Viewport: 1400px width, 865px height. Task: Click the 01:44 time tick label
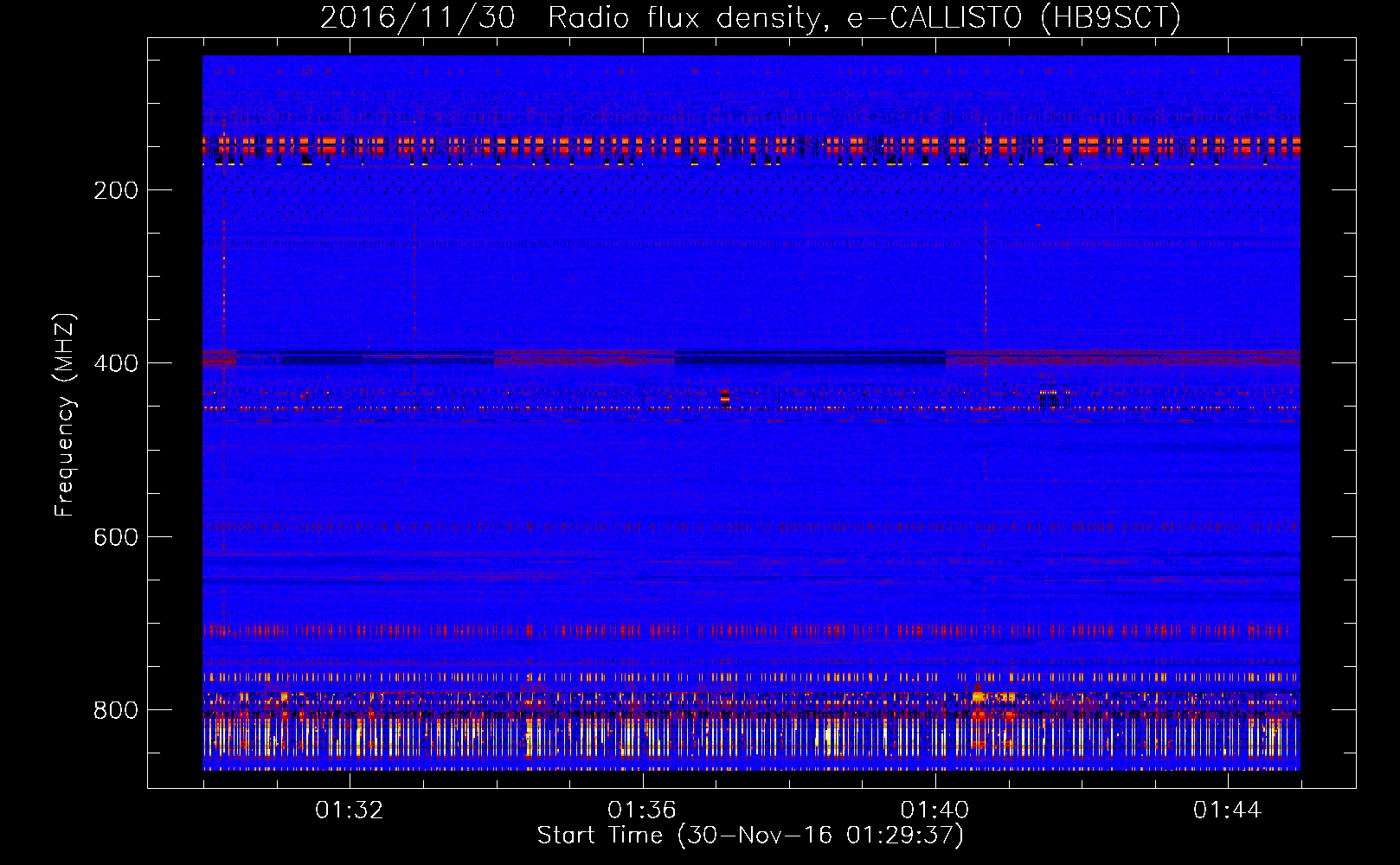click(x=1227, y=811)
